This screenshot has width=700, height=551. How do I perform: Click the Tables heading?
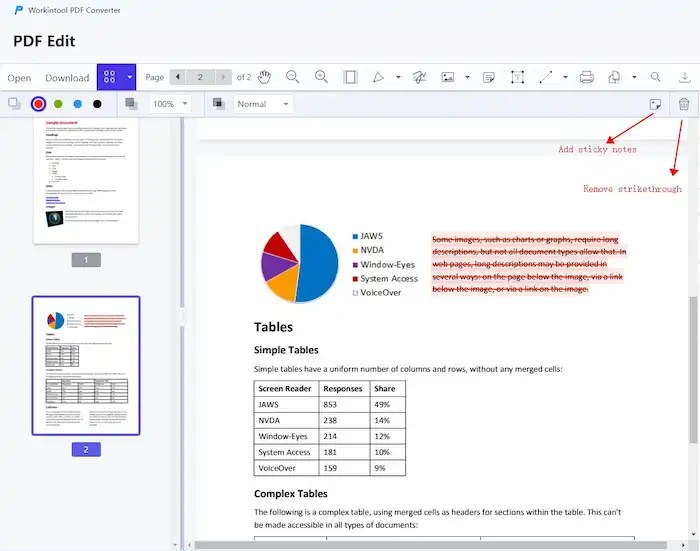click(273, 327)
